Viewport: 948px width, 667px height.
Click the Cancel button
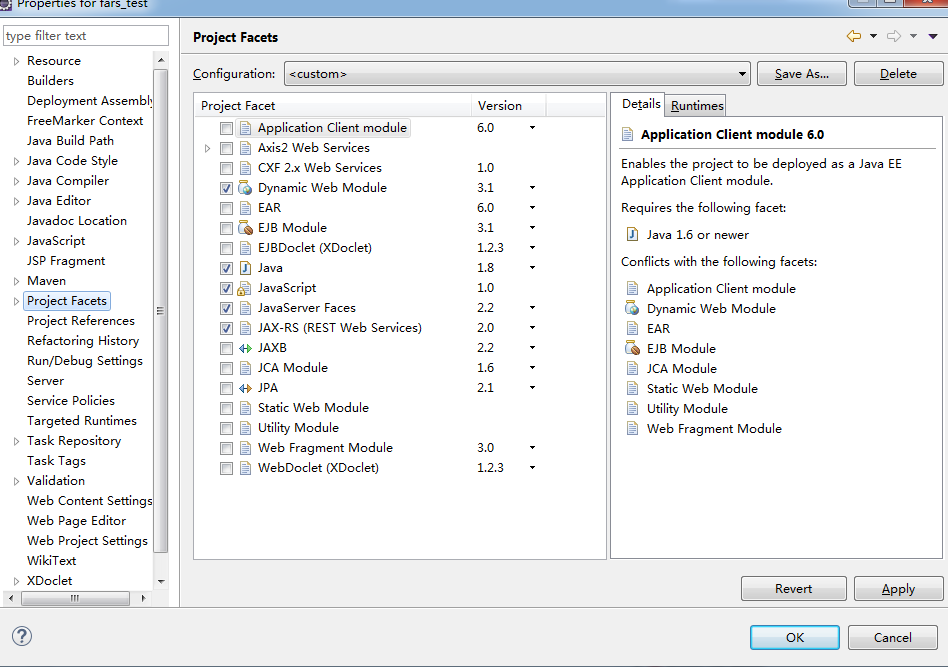tap(892, 637)
